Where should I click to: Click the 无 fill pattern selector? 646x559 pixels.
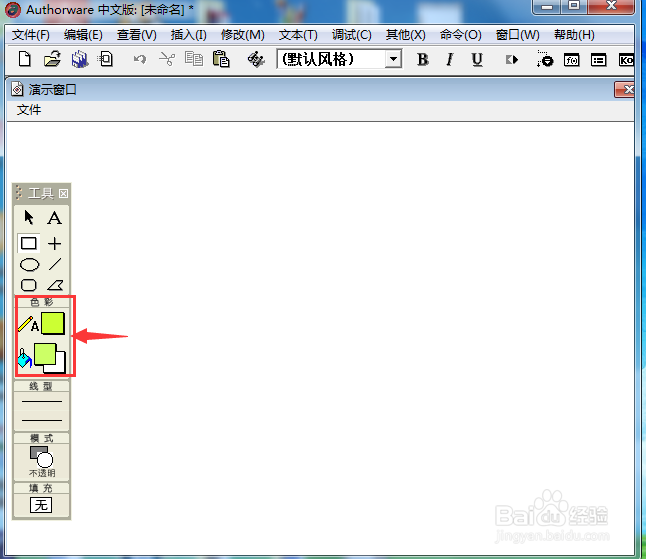point(41,505)
